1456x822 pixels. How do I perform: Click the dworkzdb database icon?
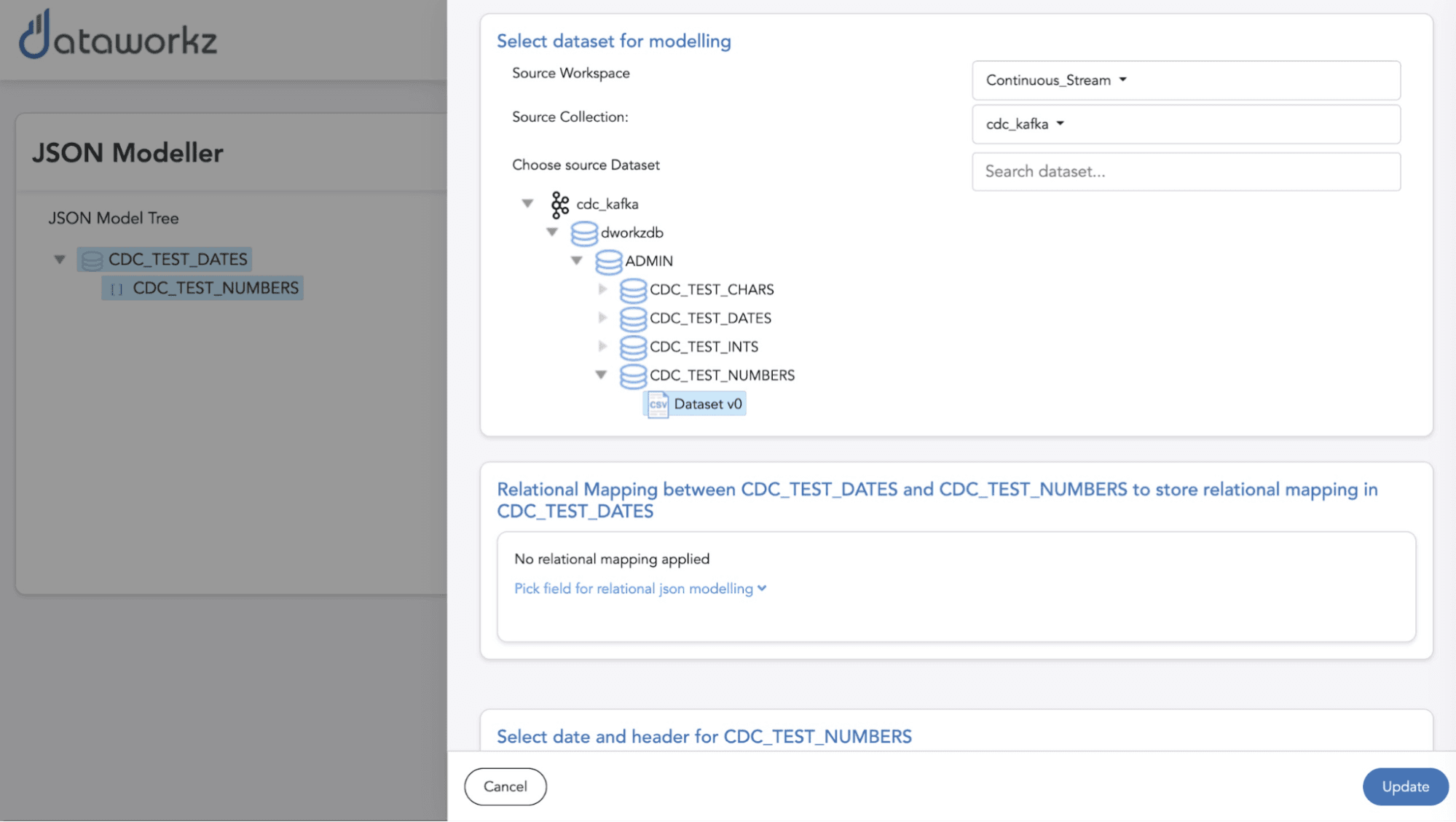[x=583, y=233]
